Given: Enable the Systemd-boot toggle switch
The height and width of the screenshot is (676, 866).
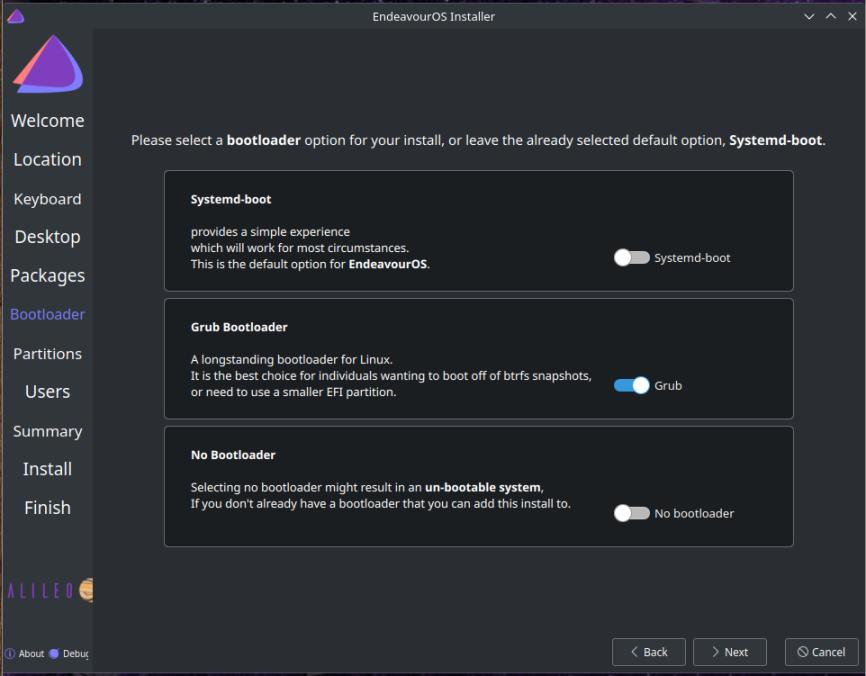Looking at the screenshot, I should (x=631, y=257).
